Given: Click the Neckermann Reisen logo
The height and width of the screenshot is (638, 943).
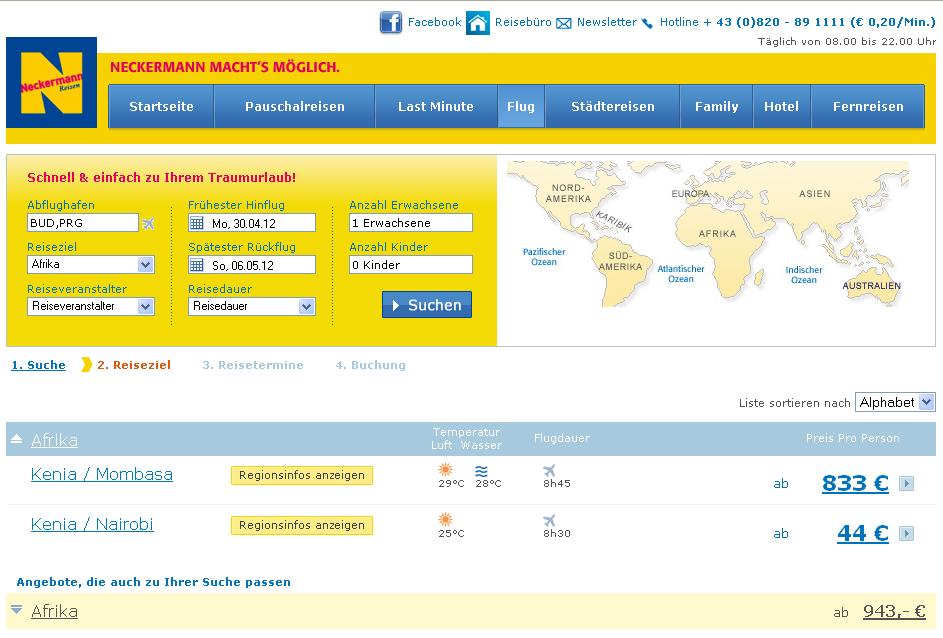Looking at the screenshot, I should pos(51,82).
